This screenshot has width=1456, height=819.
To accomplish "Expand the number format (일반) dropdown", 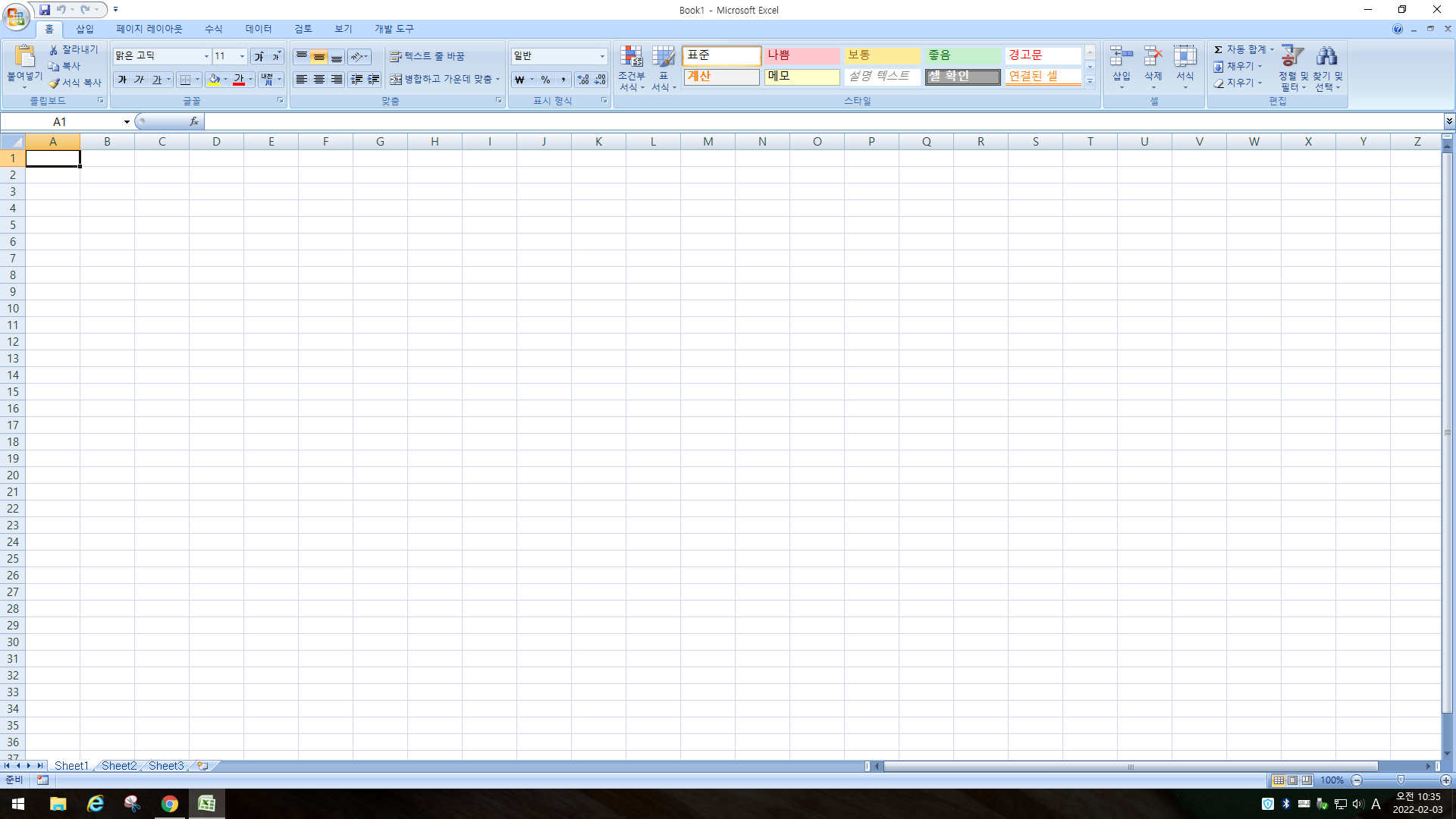I will pyautogui.click(x=602, y=56).
